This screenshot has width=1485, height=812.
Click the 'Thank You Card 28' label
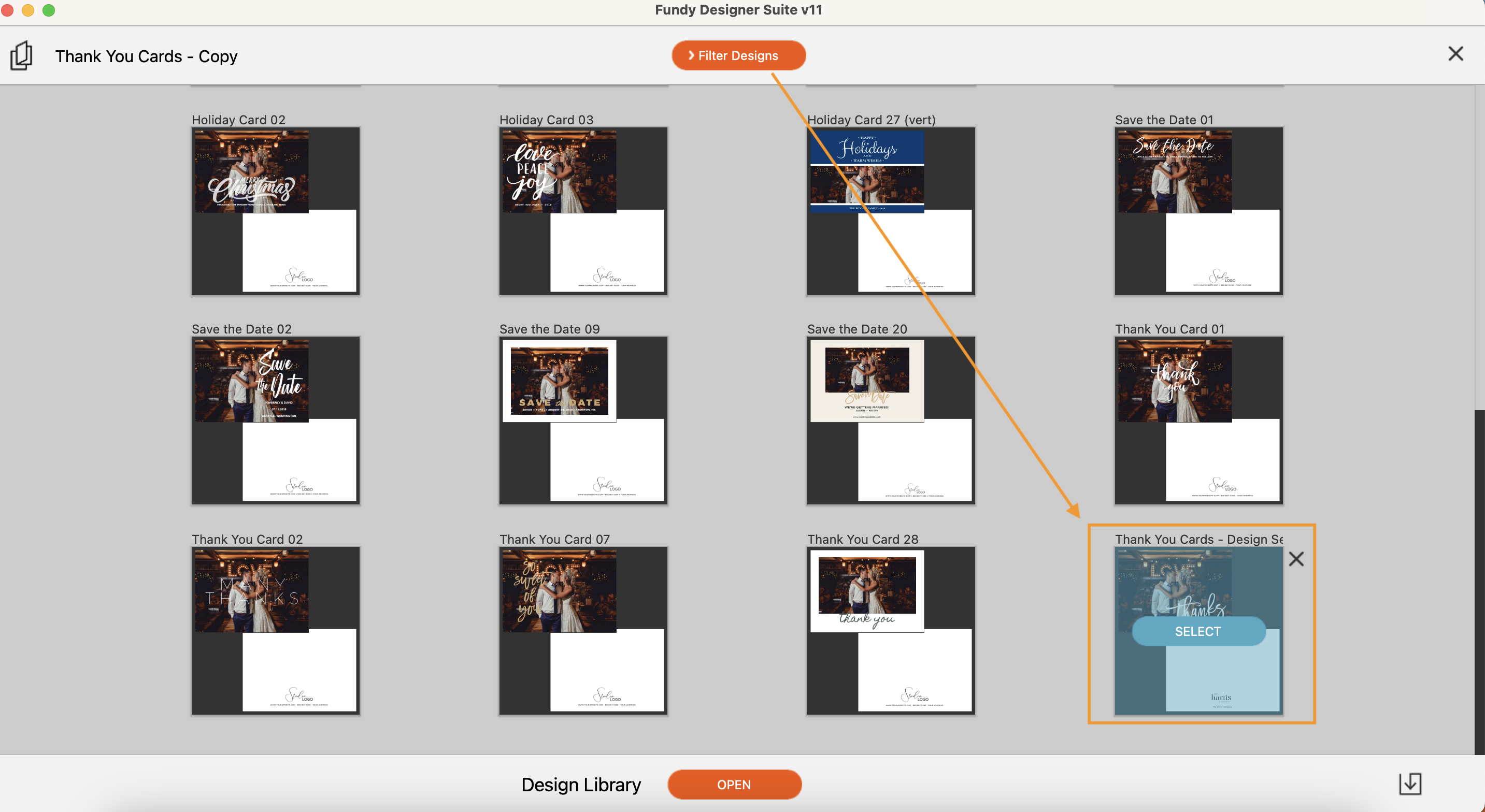click(x=863, y=540)
